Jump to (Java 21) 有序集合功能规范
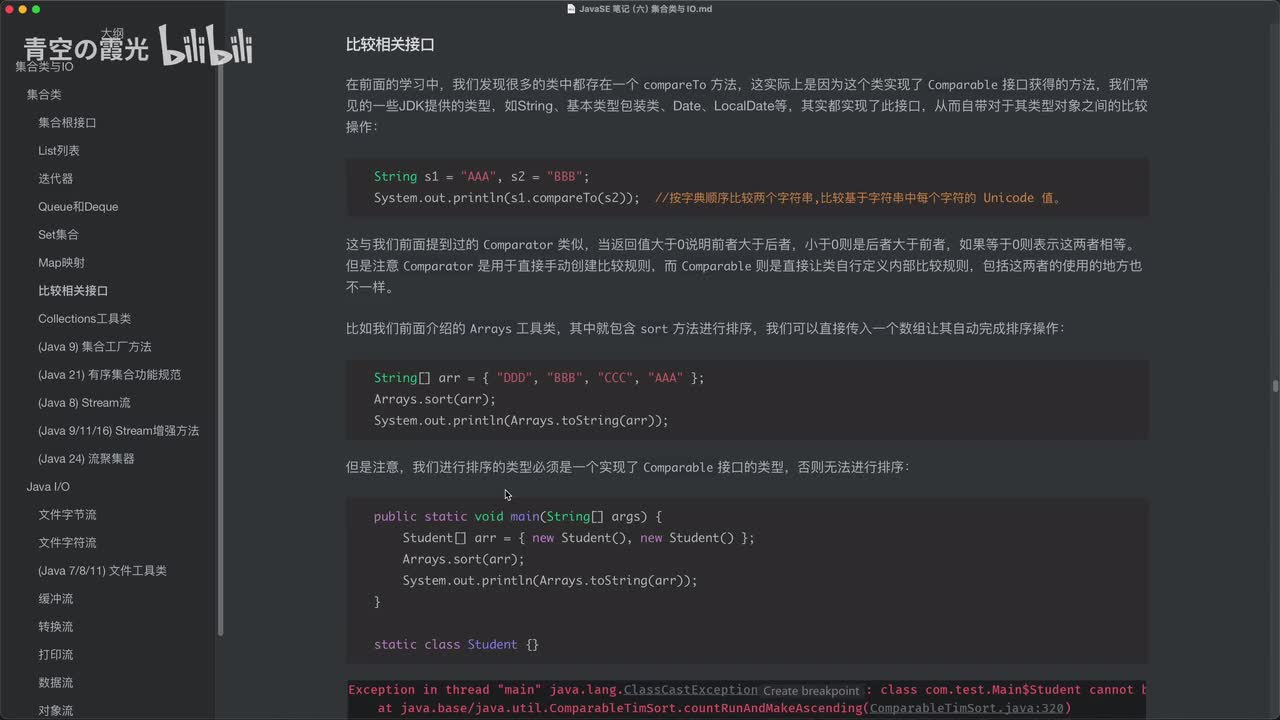1280x720 pixels. click(109, 374)
